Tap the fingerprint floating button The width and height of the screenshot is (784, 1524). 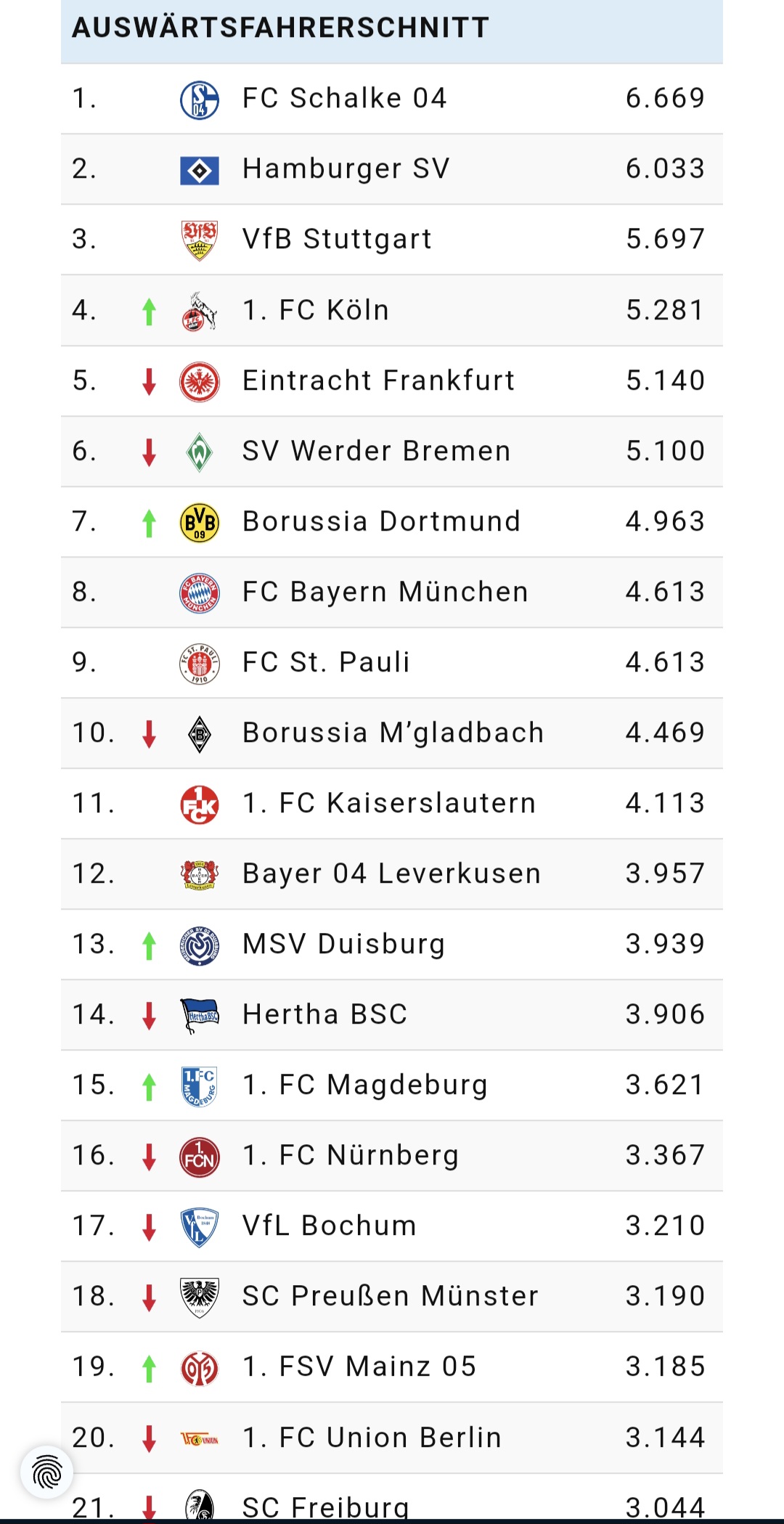(x=47, y=1472)
